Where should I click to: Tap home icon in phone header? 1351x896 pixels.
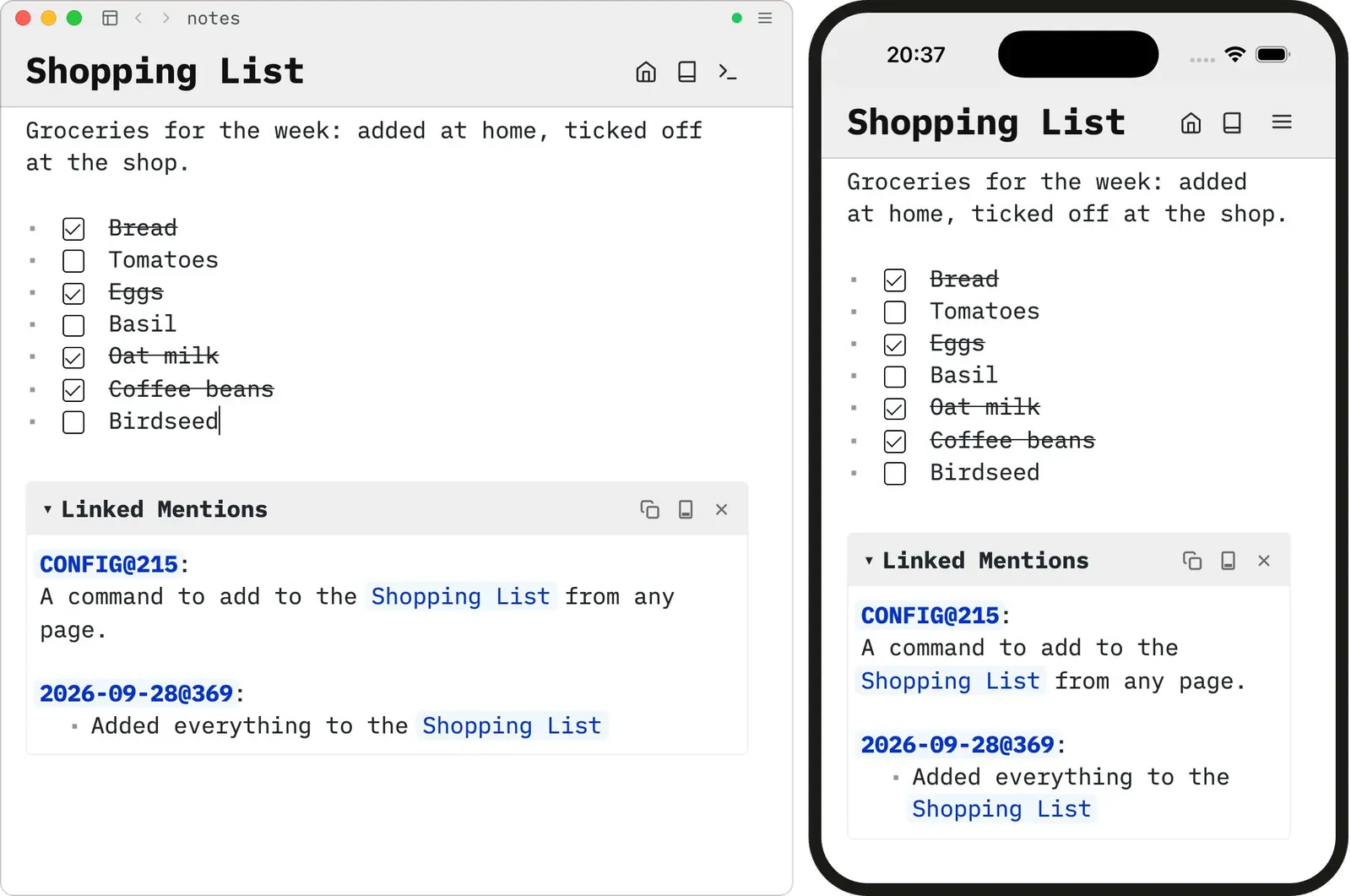(x=1191, y=123)
